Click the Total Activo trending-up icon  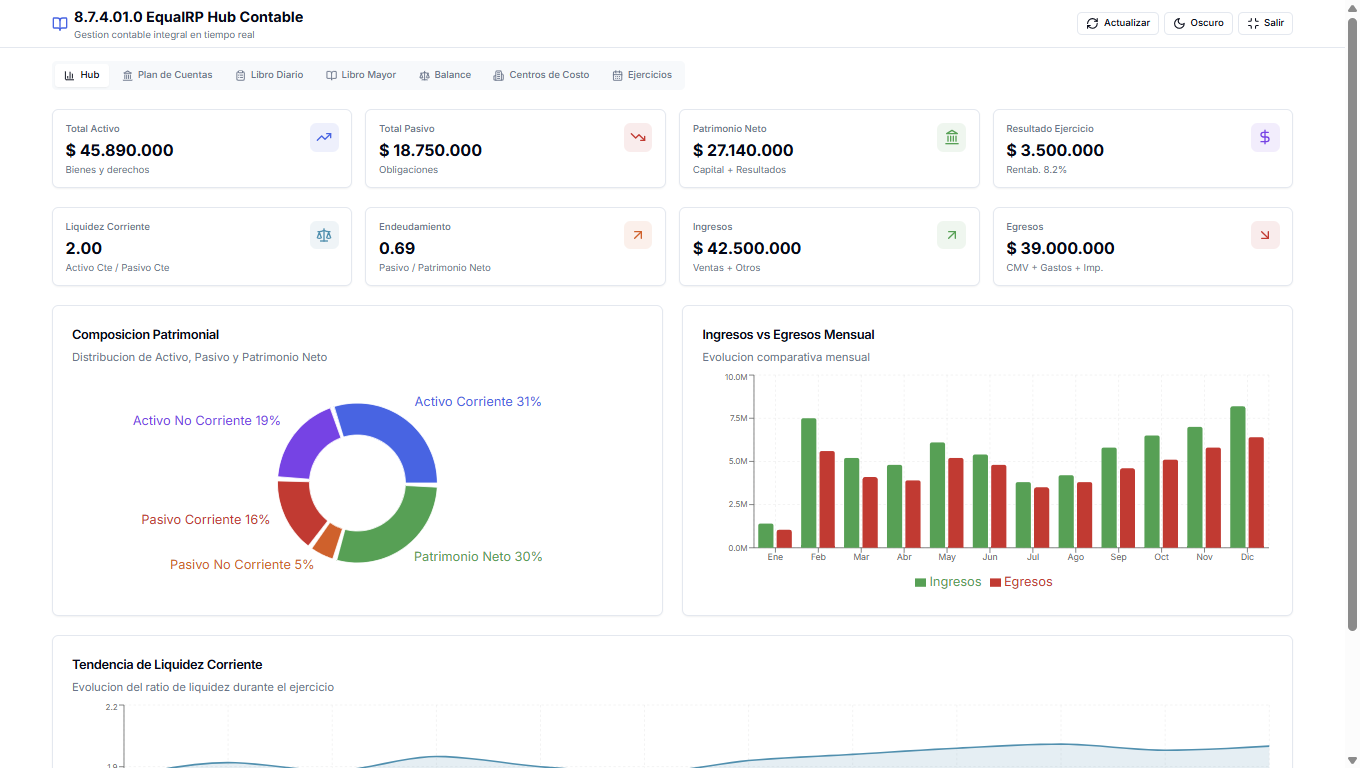324,138
